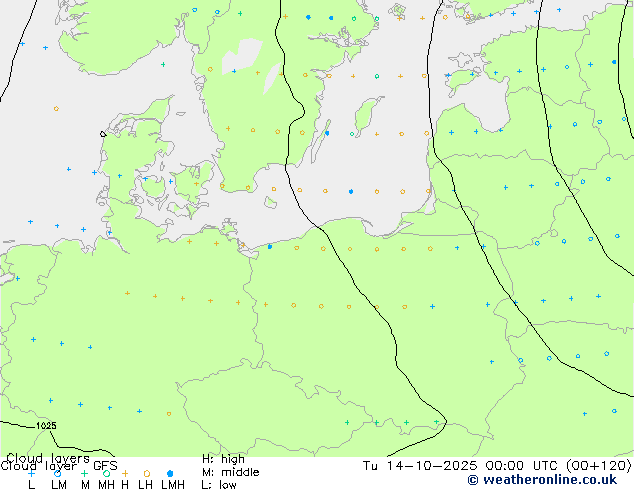Select the 'LH' legend label

pos(145,485)
